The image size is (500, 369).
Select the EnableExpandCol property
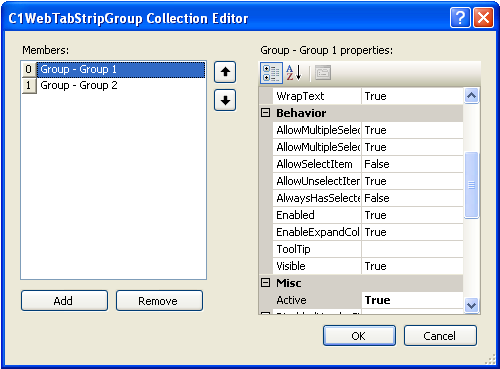click(317, 232)
